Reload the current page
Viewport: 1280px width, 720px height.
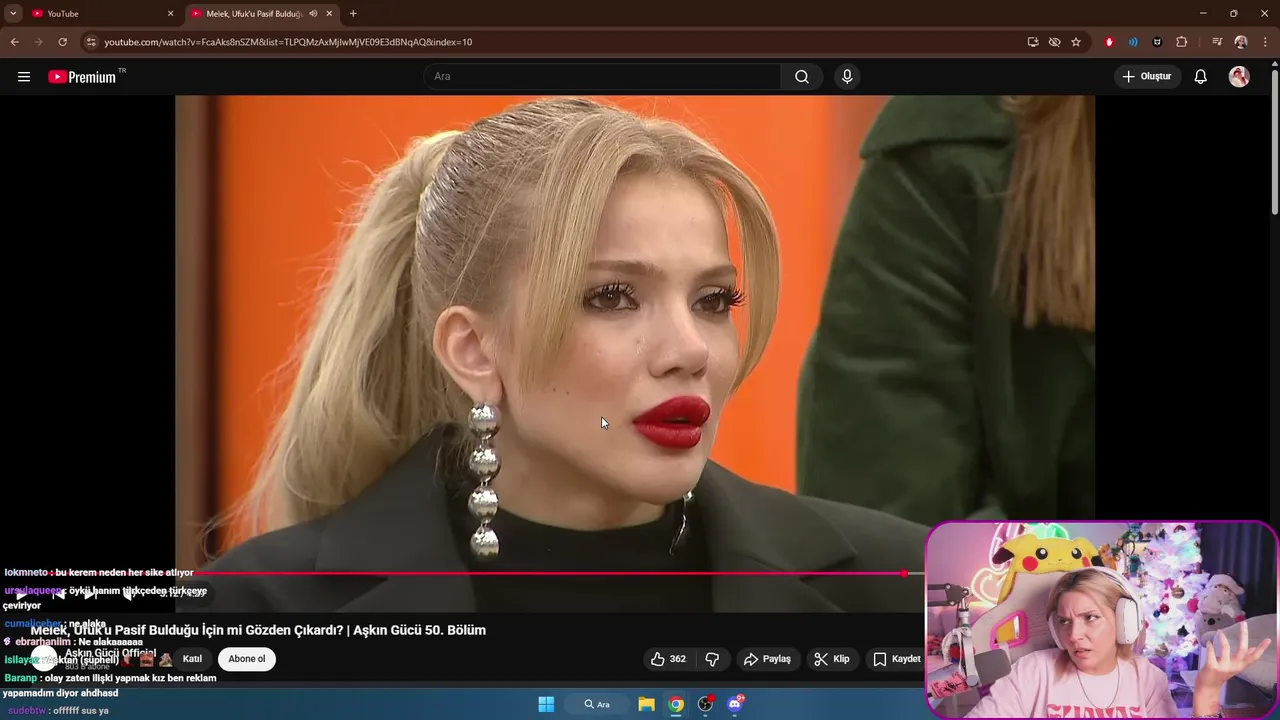pyautogui.click(x=62, y=42)
